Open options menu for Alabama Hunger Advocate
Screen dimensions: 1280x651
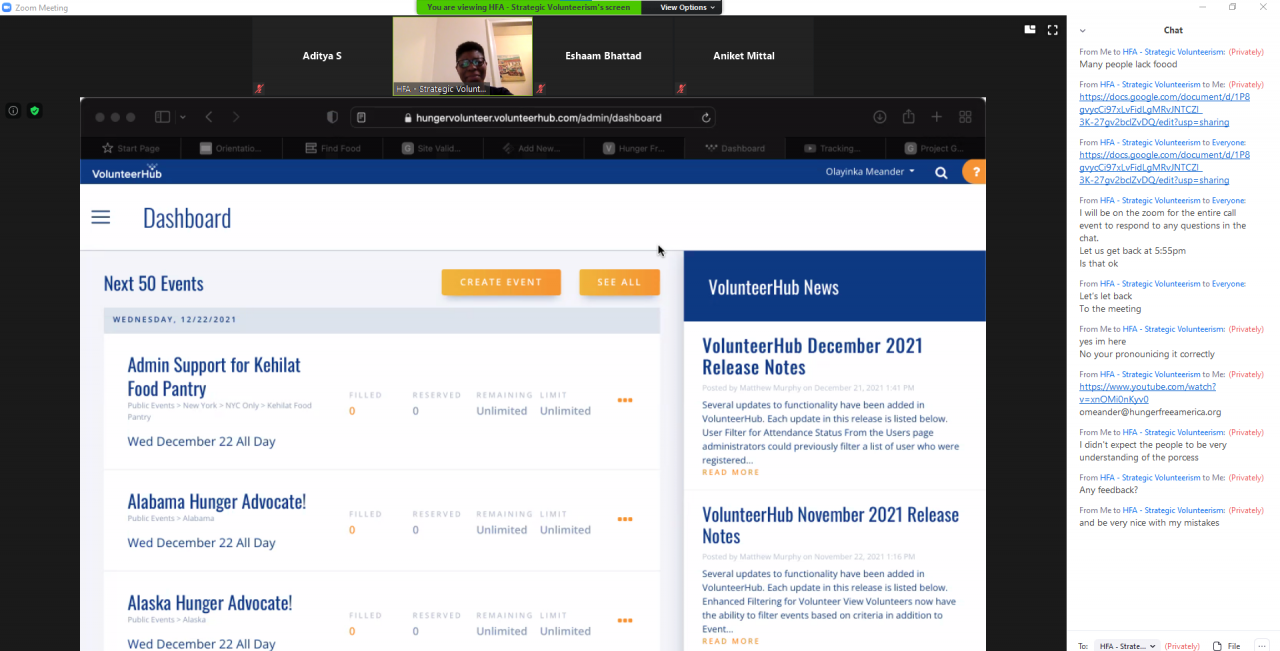625,519
